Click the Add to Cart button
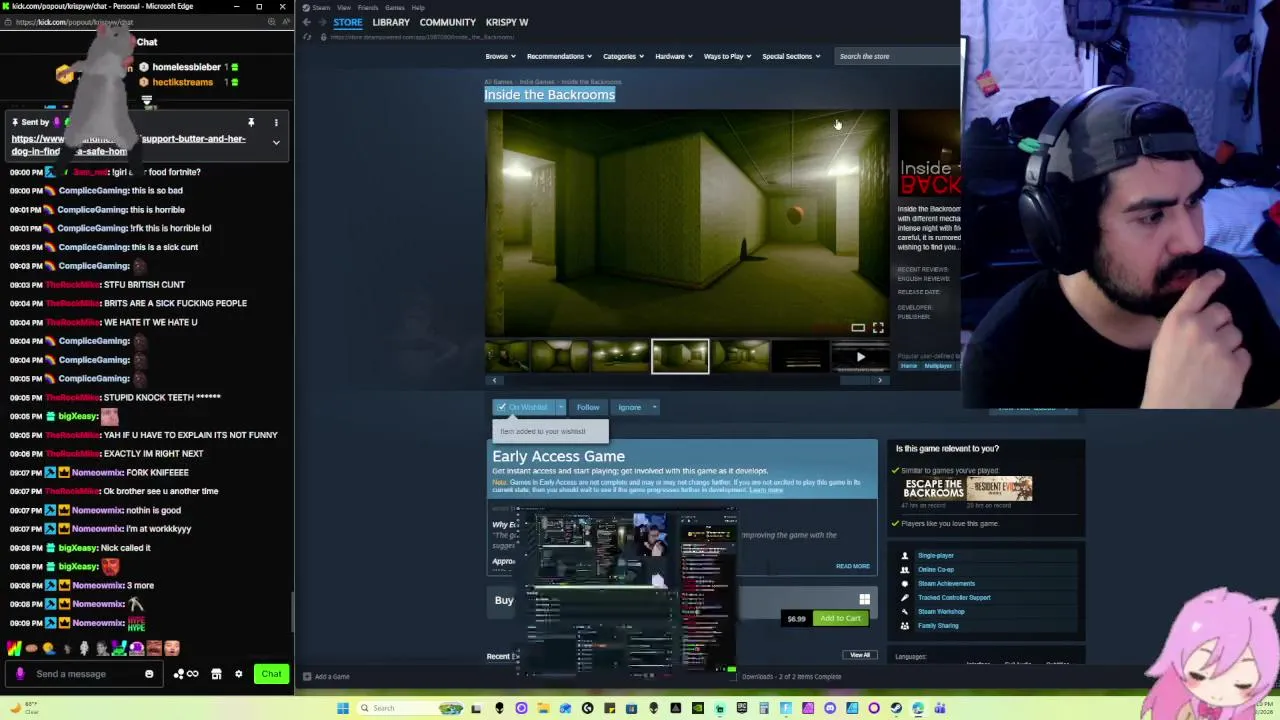The image size is (1280, 720). coord(840,618)
